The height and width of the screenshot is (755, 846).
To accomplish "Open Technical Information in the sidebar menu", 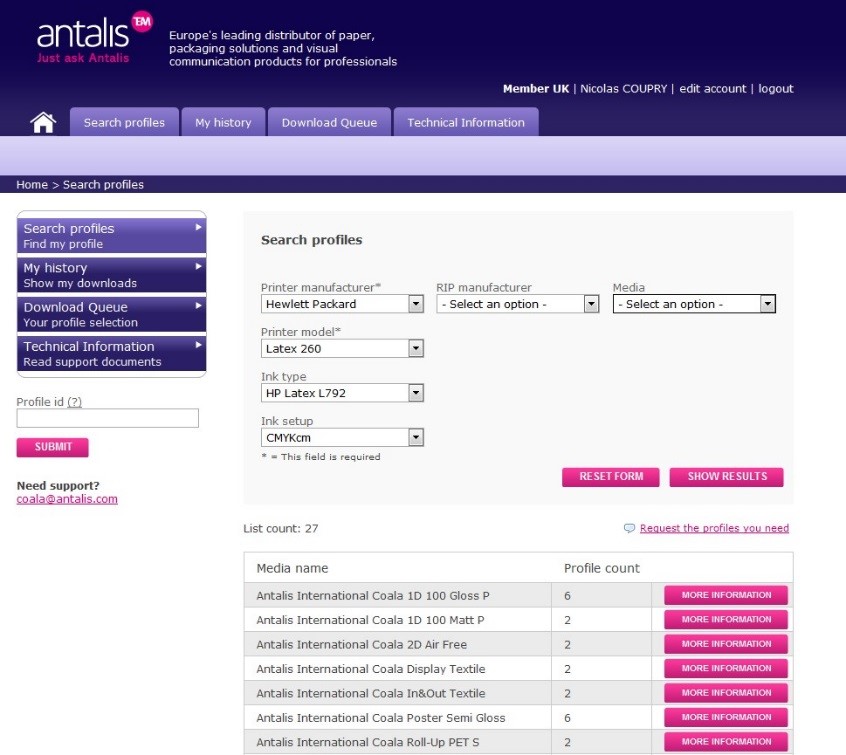I will (112, 353).
